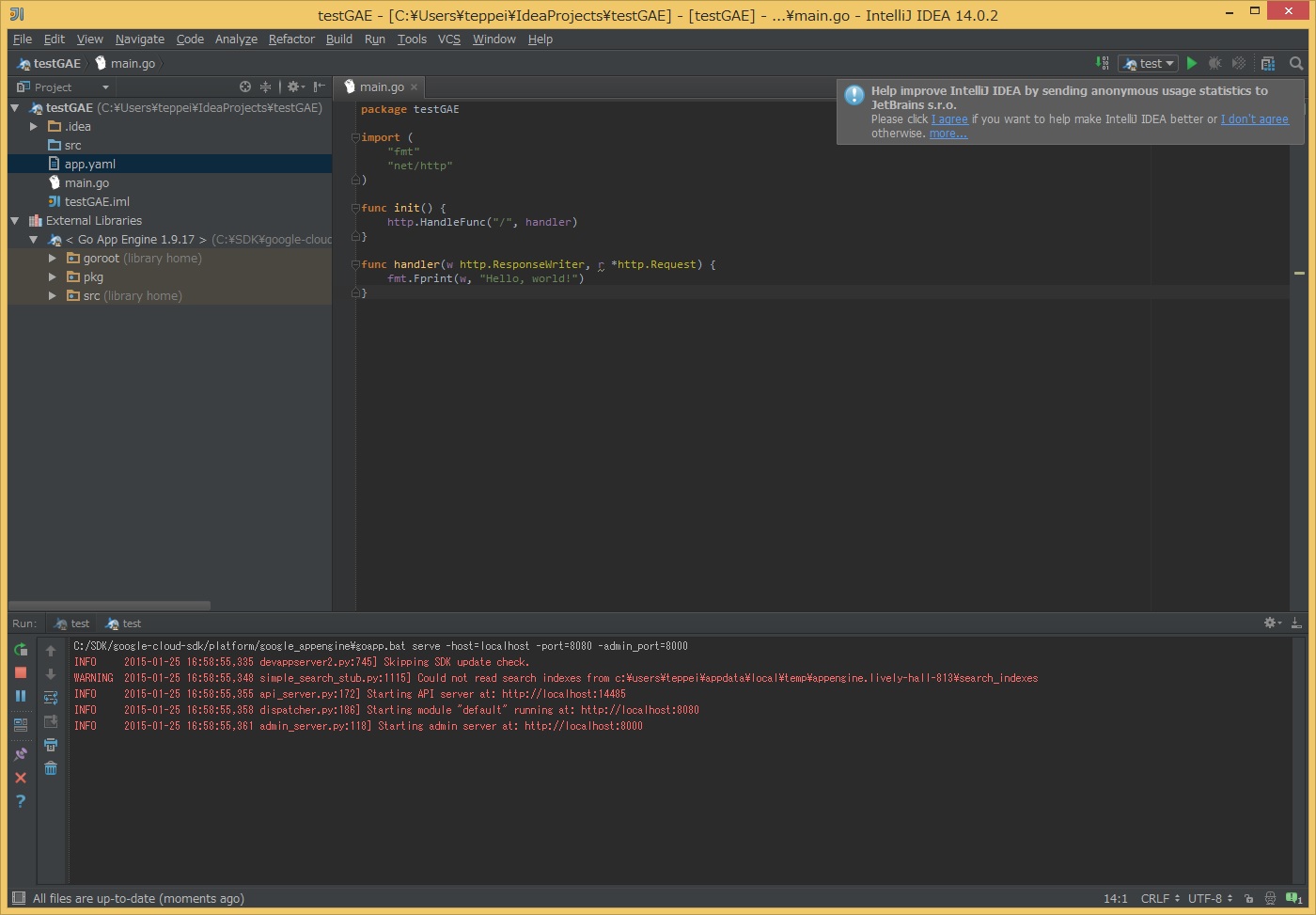Expand the .idea folder
Image resolution: width=1316 pixels, height=915 pixels.
click(x=34, y=126)
